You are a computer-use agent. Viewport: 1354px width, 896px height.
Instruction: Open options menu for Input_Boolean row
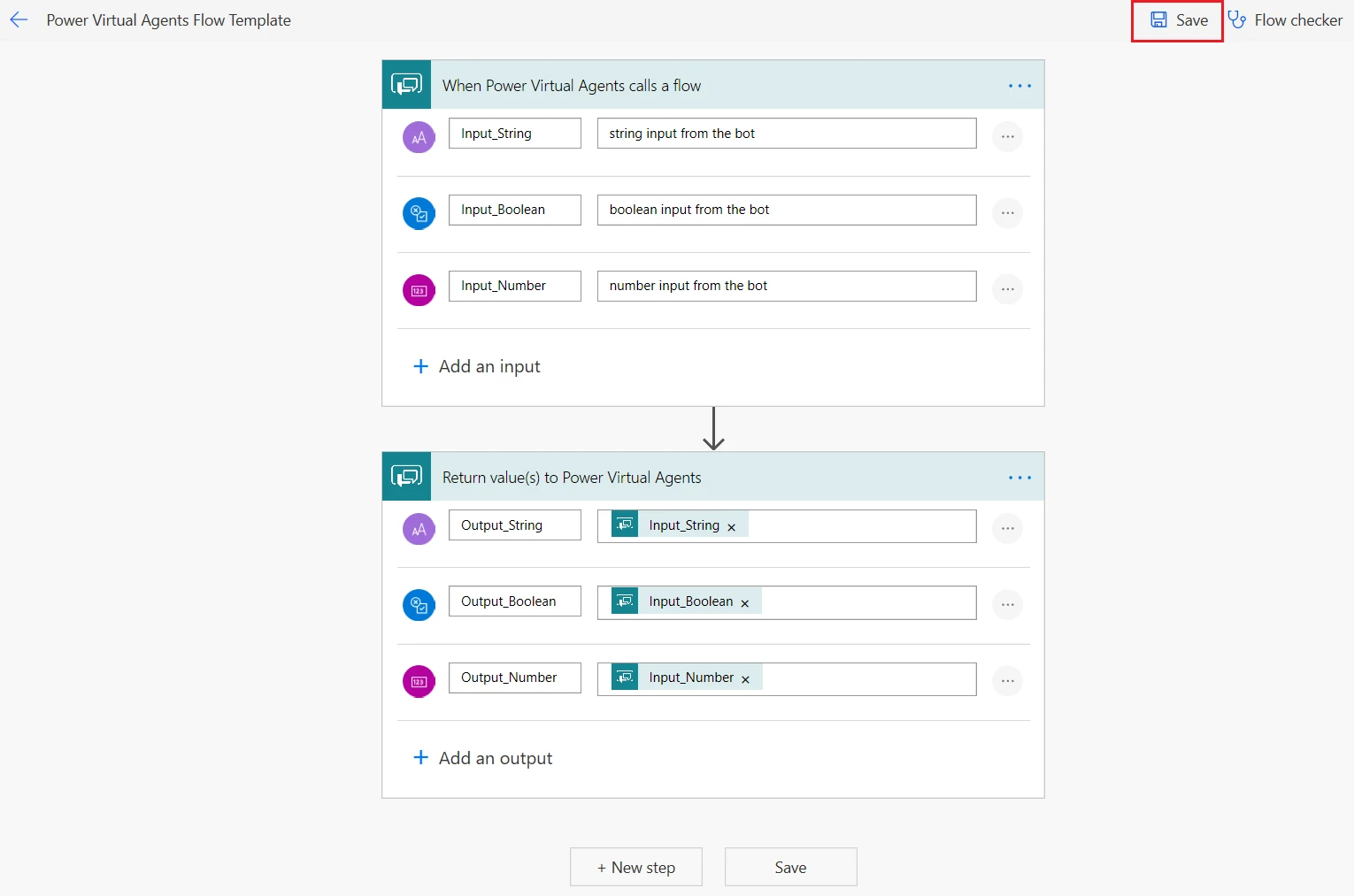(1007, 213)
